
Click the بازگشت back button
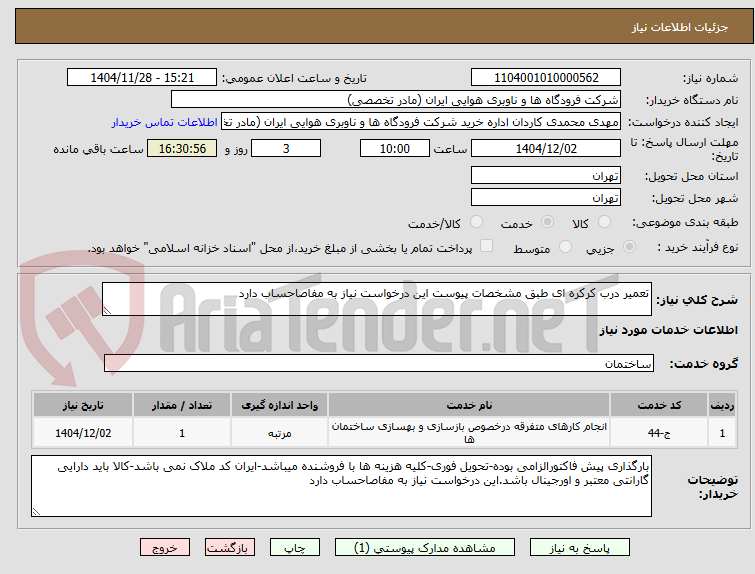click(230, 548)
